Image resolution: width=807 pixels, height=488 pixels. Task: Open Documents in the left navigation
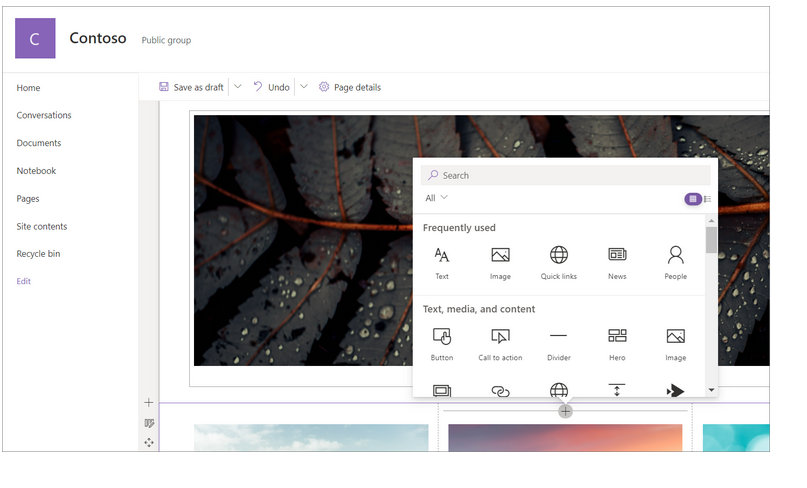click(x=39, y=143)
